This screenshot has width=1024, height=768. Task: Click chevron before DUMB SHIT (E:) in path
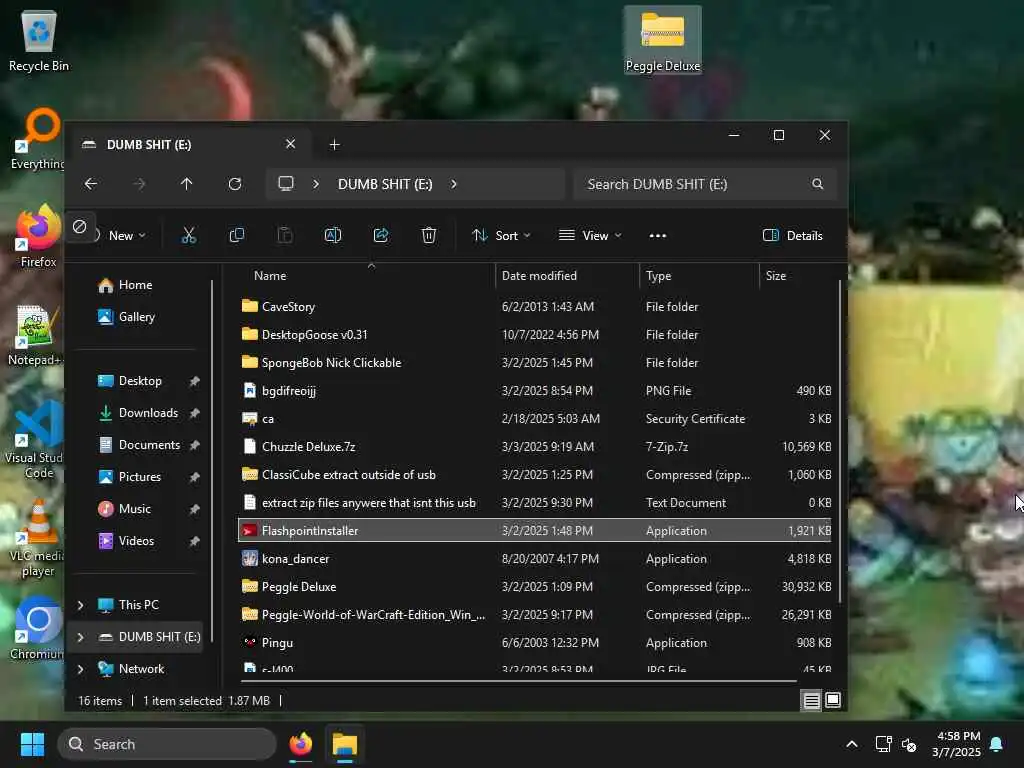click(316, 184)
